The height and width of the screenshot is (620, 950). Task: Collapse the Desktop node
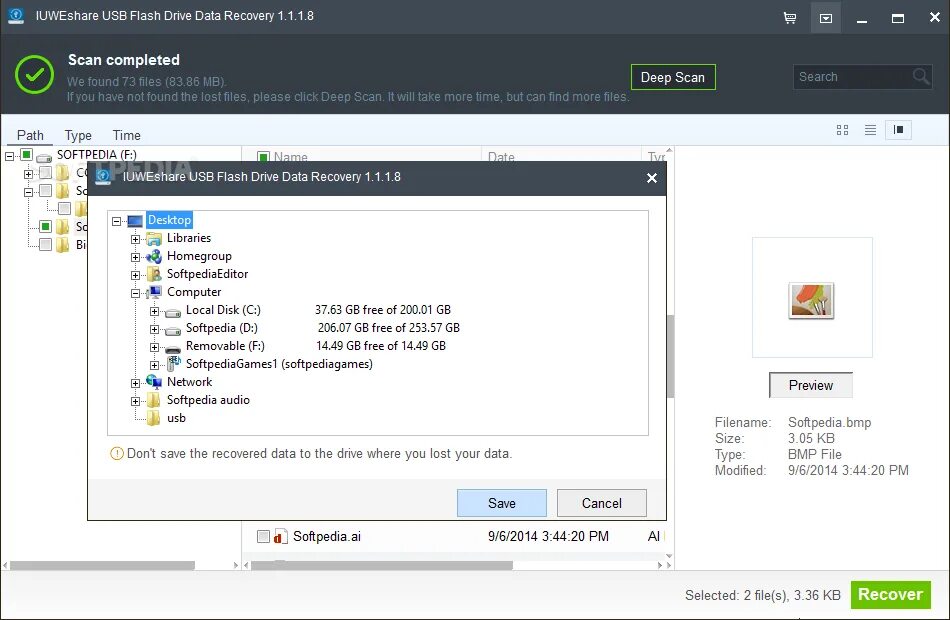click(x=116, y=221)
